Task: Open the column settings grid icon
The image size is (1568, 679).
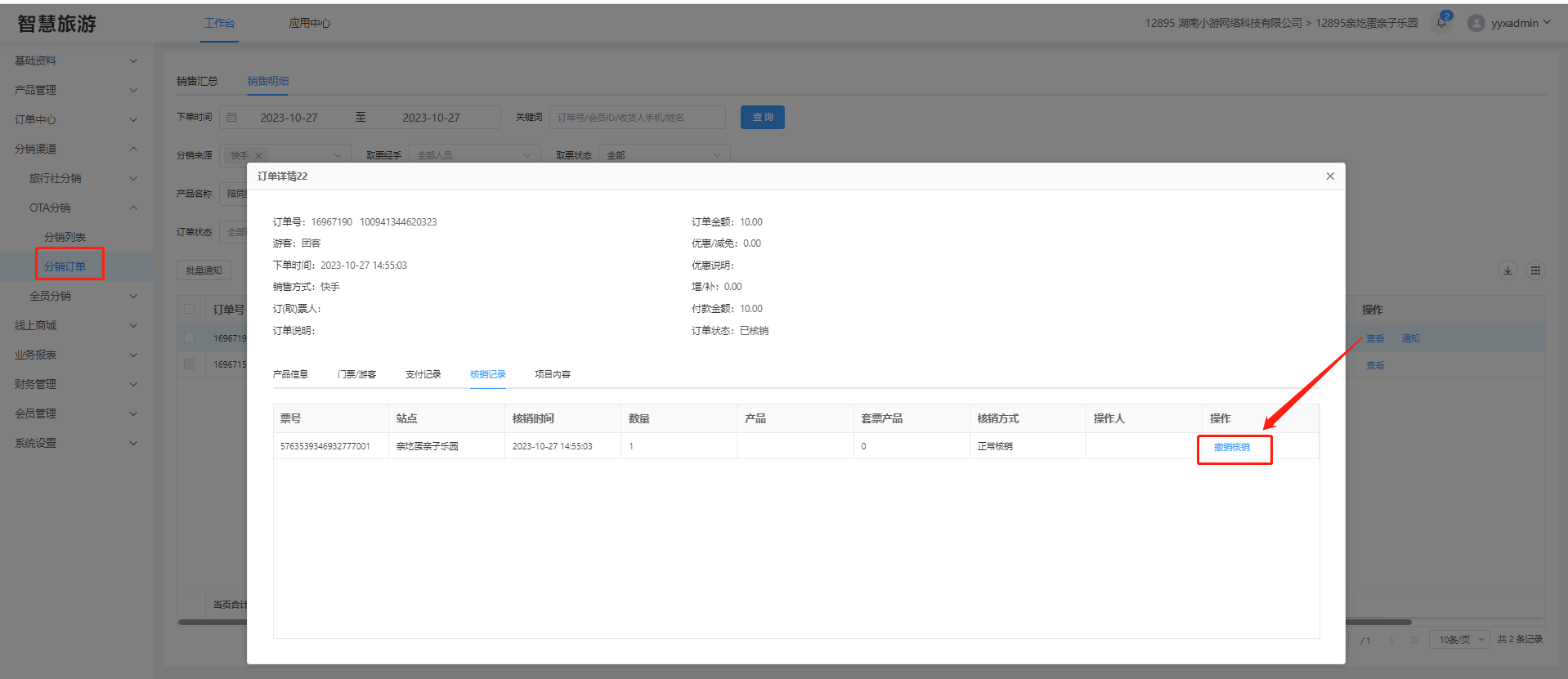Action: [1535, 270]
